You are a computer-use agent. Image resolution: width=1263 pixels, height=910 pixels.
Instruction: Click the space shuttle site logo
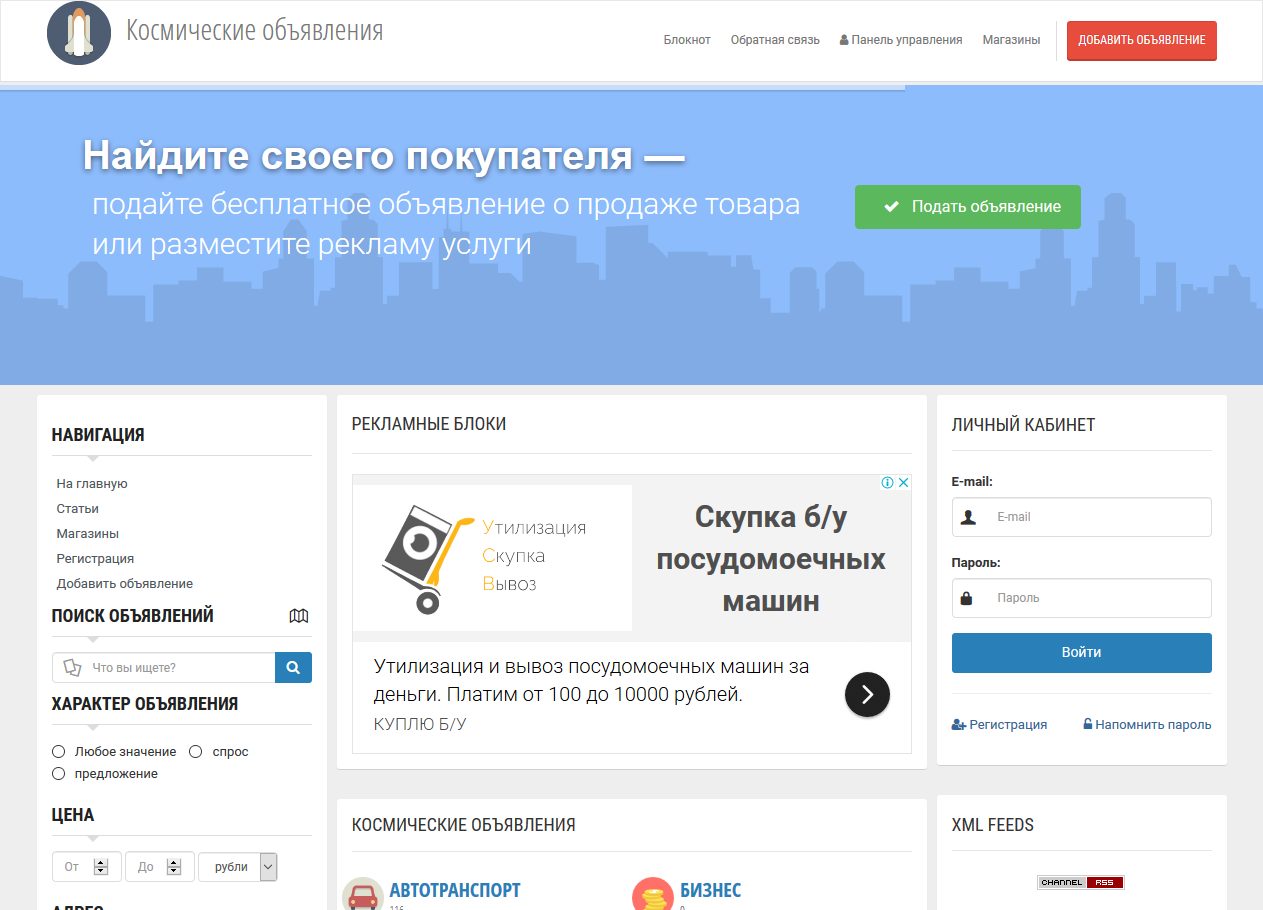(x=78, y=34)
